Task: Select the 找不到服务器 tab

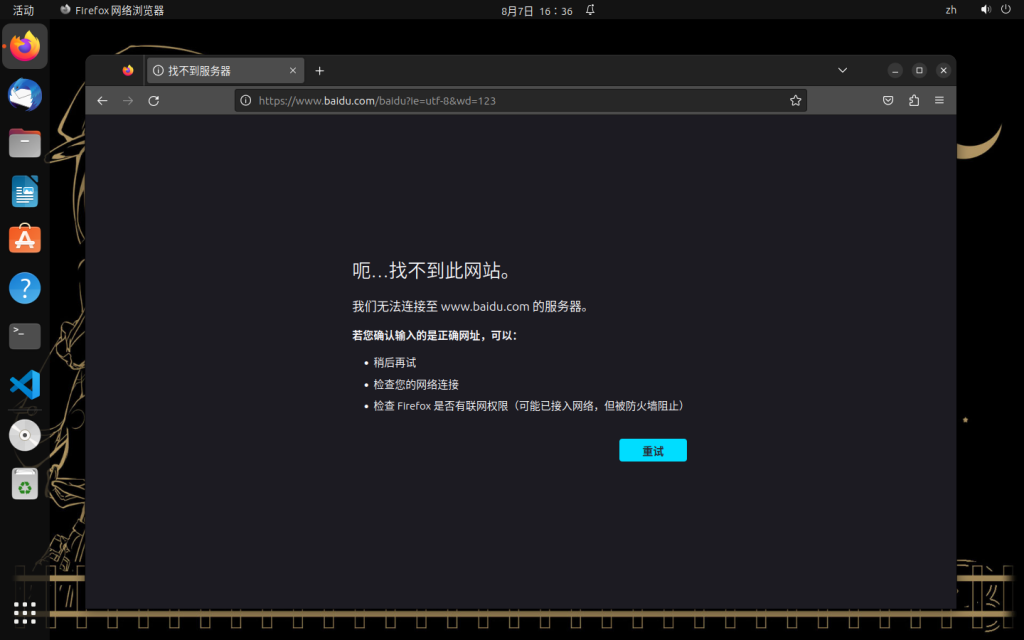Action: (225, 71)
